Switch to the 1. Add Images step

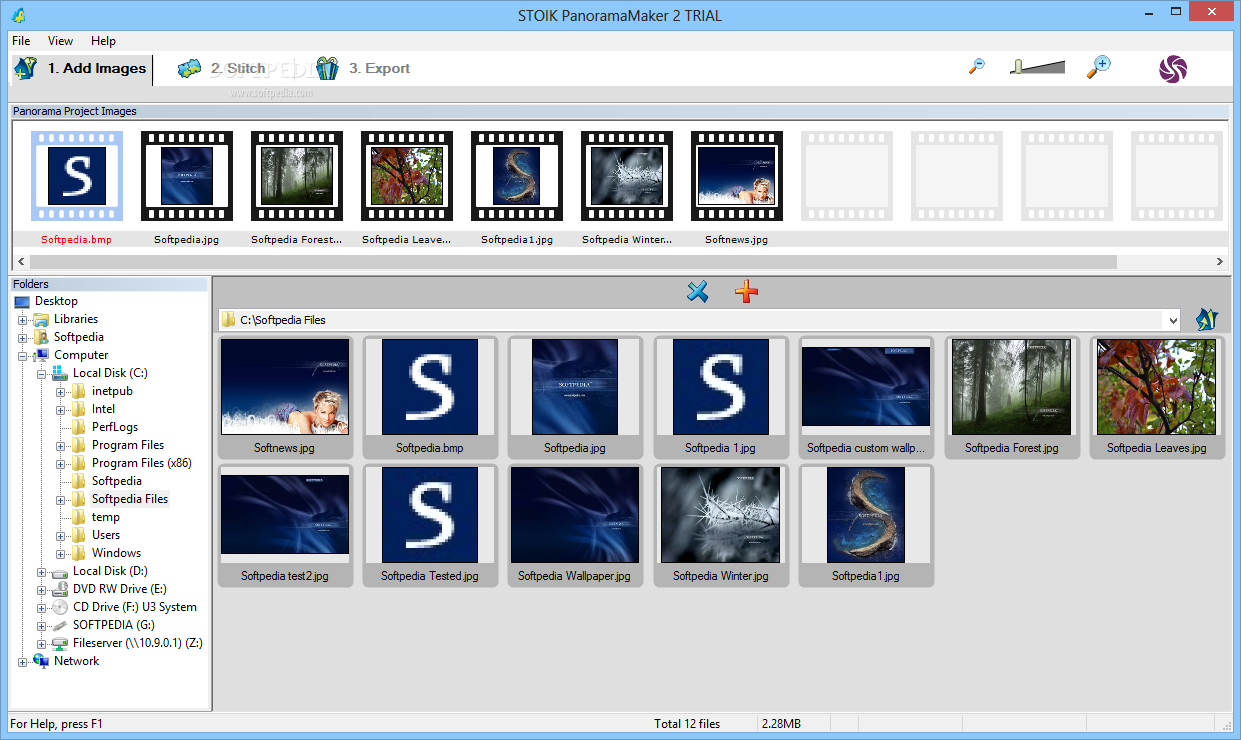82,69
